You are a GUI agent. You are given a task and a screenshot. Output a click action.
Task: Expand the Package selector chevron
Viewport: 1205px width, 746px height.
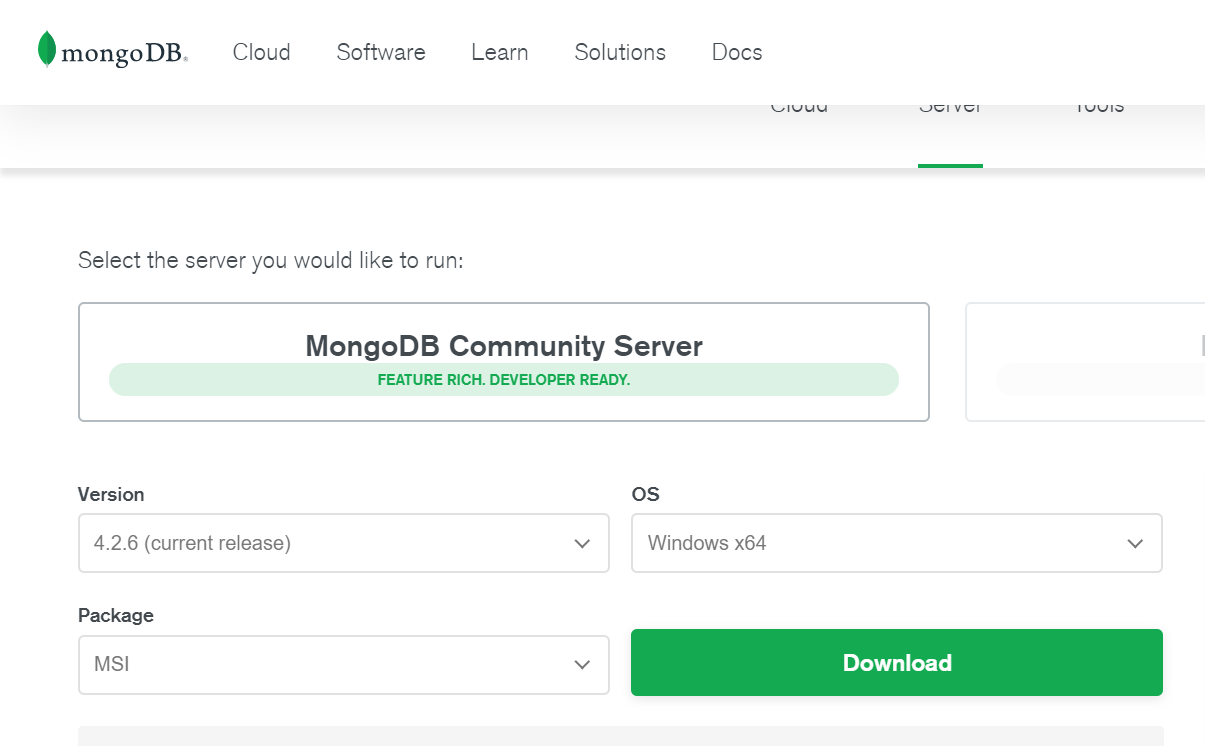pyautogui.click(x=582, y=664)
